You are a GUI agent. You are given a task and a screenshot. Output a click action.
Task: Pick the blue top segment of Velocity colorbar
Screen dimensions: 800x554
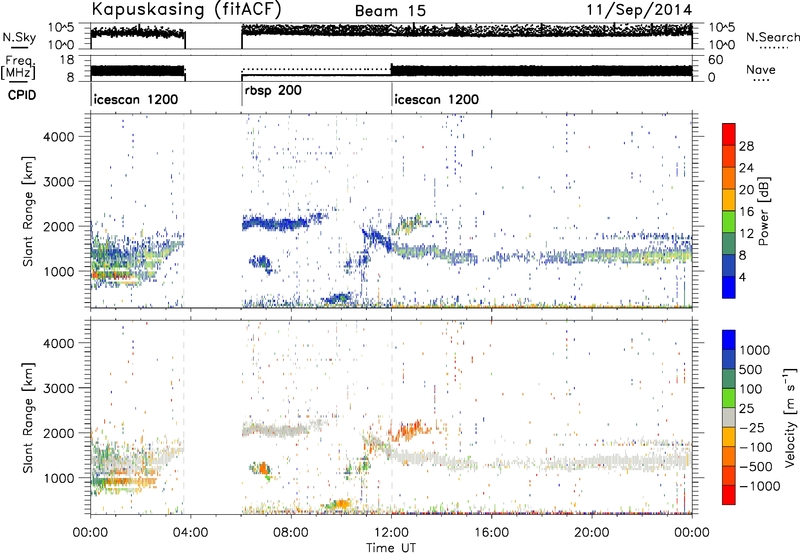click(x=729, y=340)
